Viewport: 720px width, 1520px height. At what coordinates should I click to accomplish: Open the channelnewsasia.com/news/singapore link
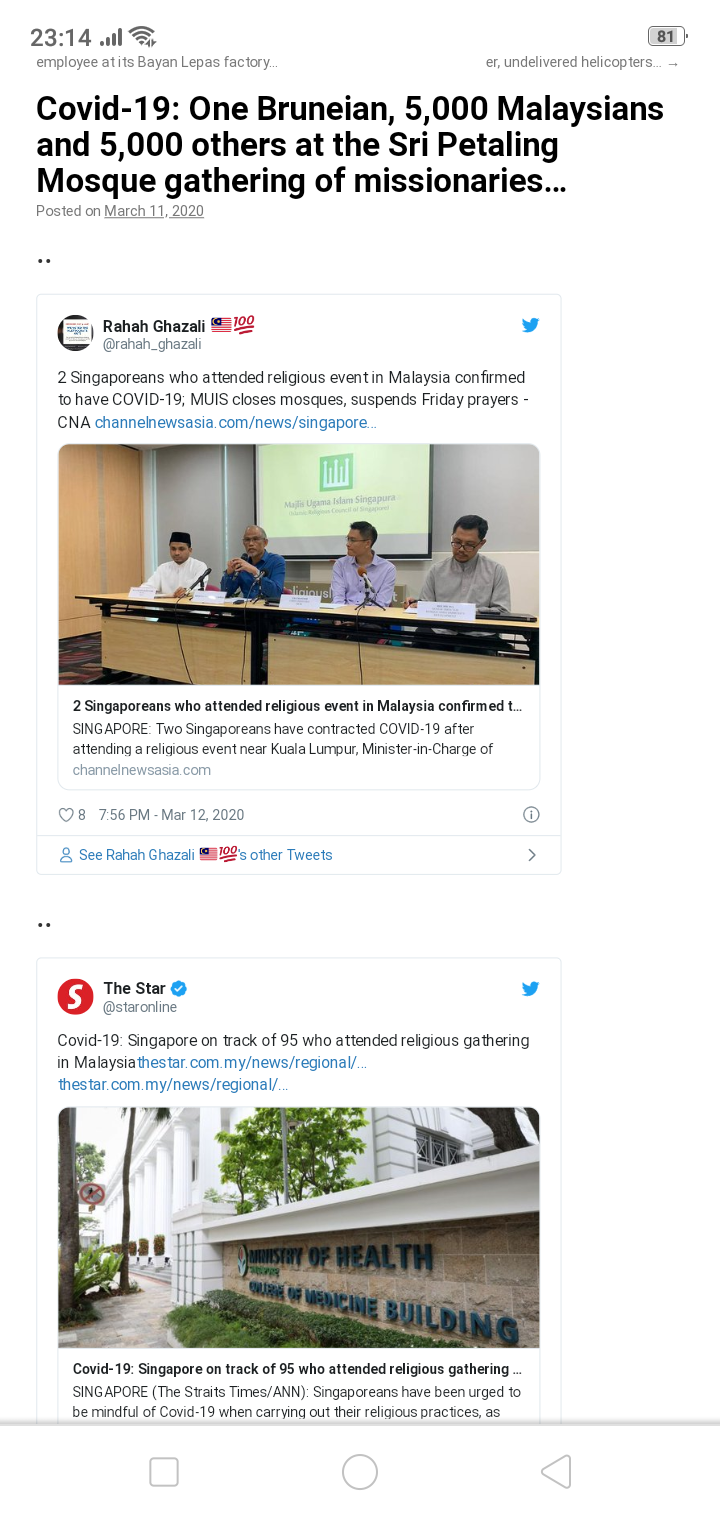(x=236, y=422)
